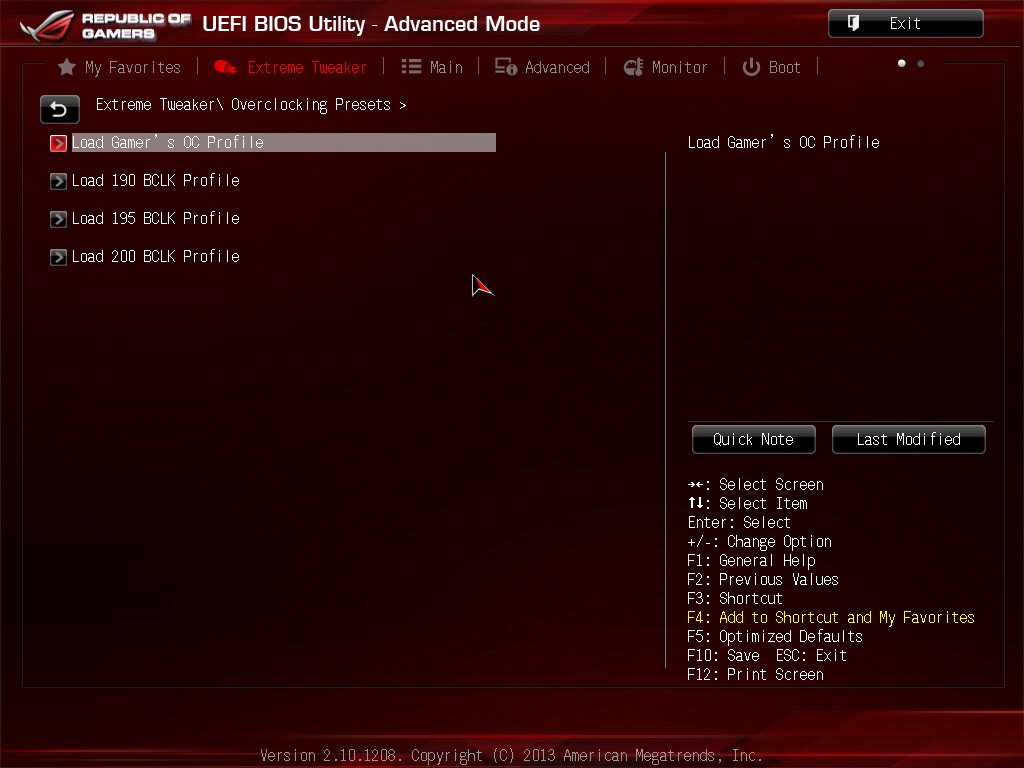Click the F4 Add to Shortcut hint
The image size is (1024, 768).
(831, 617)
